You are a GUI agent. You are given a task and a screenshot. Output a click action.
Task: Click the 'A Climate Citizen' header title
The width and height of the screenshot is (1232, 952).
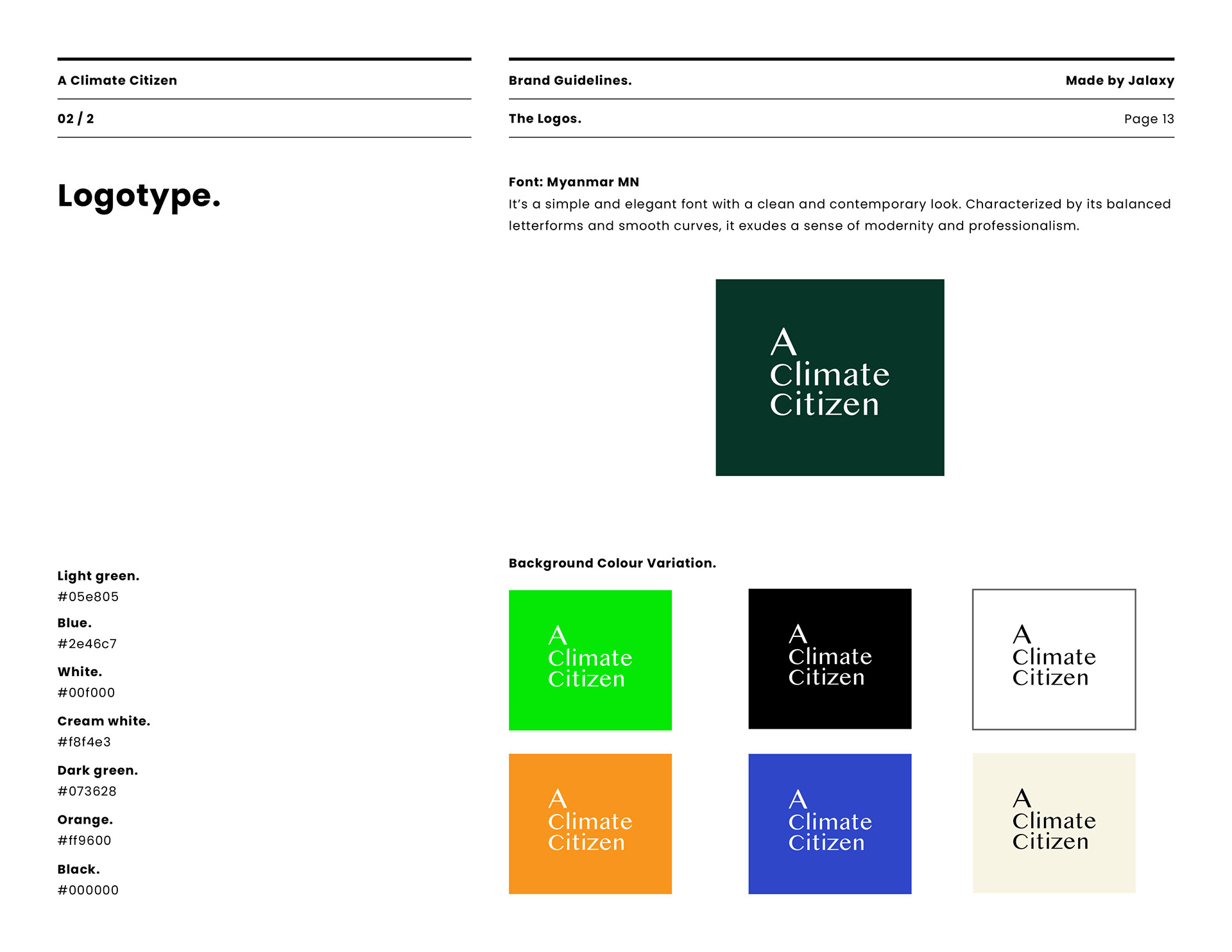click(x=117, y=80)
